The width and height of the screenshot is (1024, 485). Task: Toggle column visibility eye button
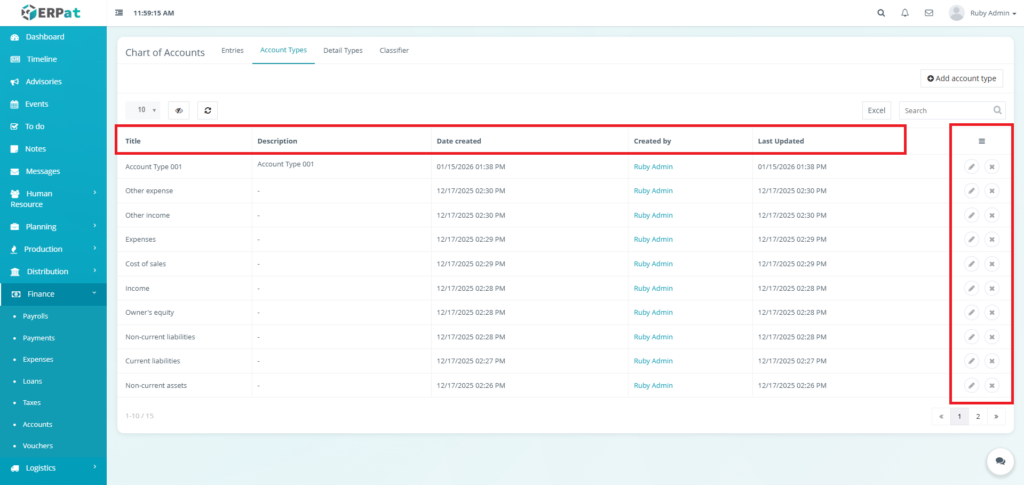coord(179,110)
